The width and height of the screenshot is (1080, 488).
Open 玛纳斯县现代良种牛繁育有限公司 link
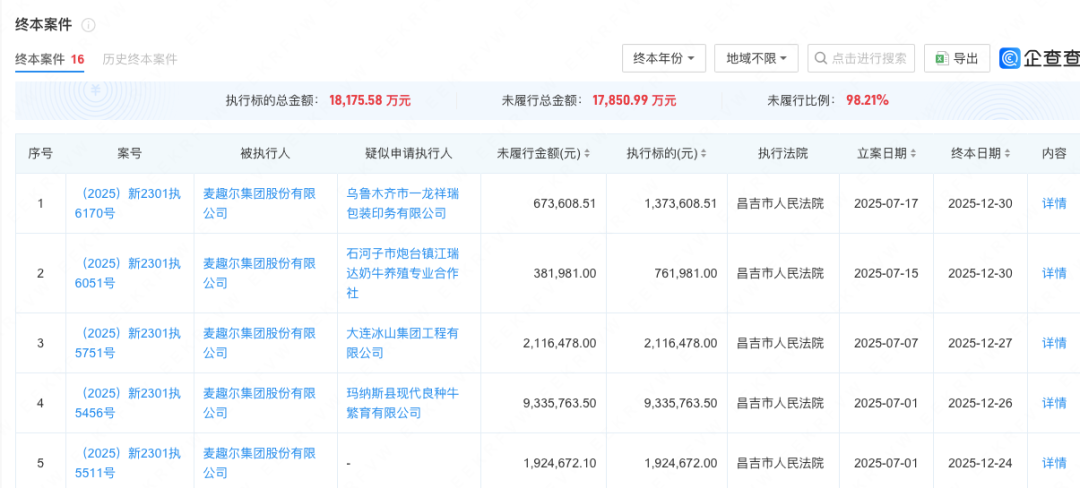point(401,402)
